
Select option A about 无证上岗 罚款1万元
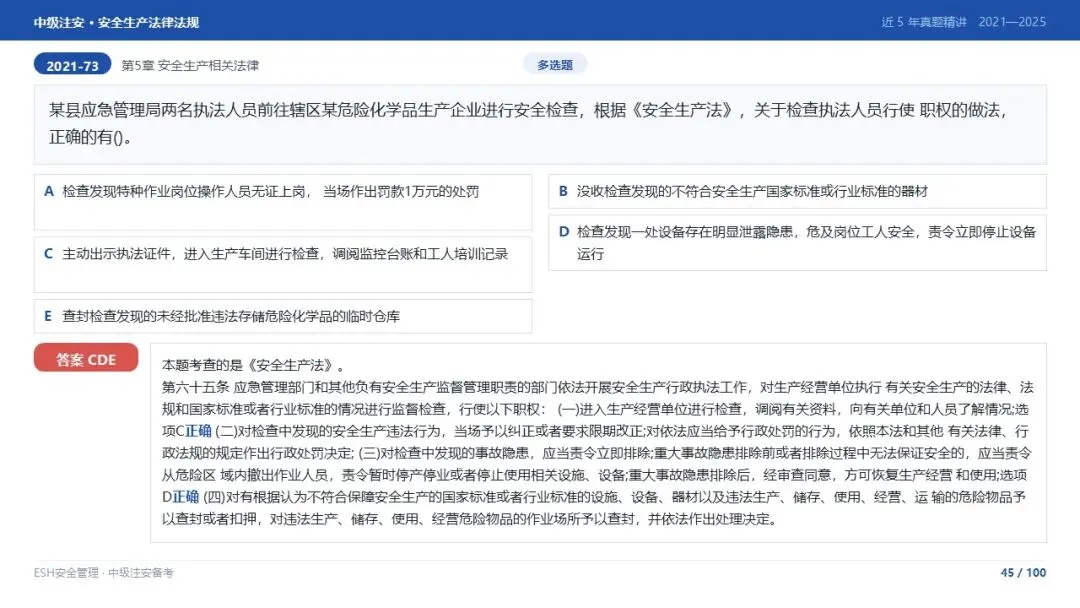coord(283,202)
